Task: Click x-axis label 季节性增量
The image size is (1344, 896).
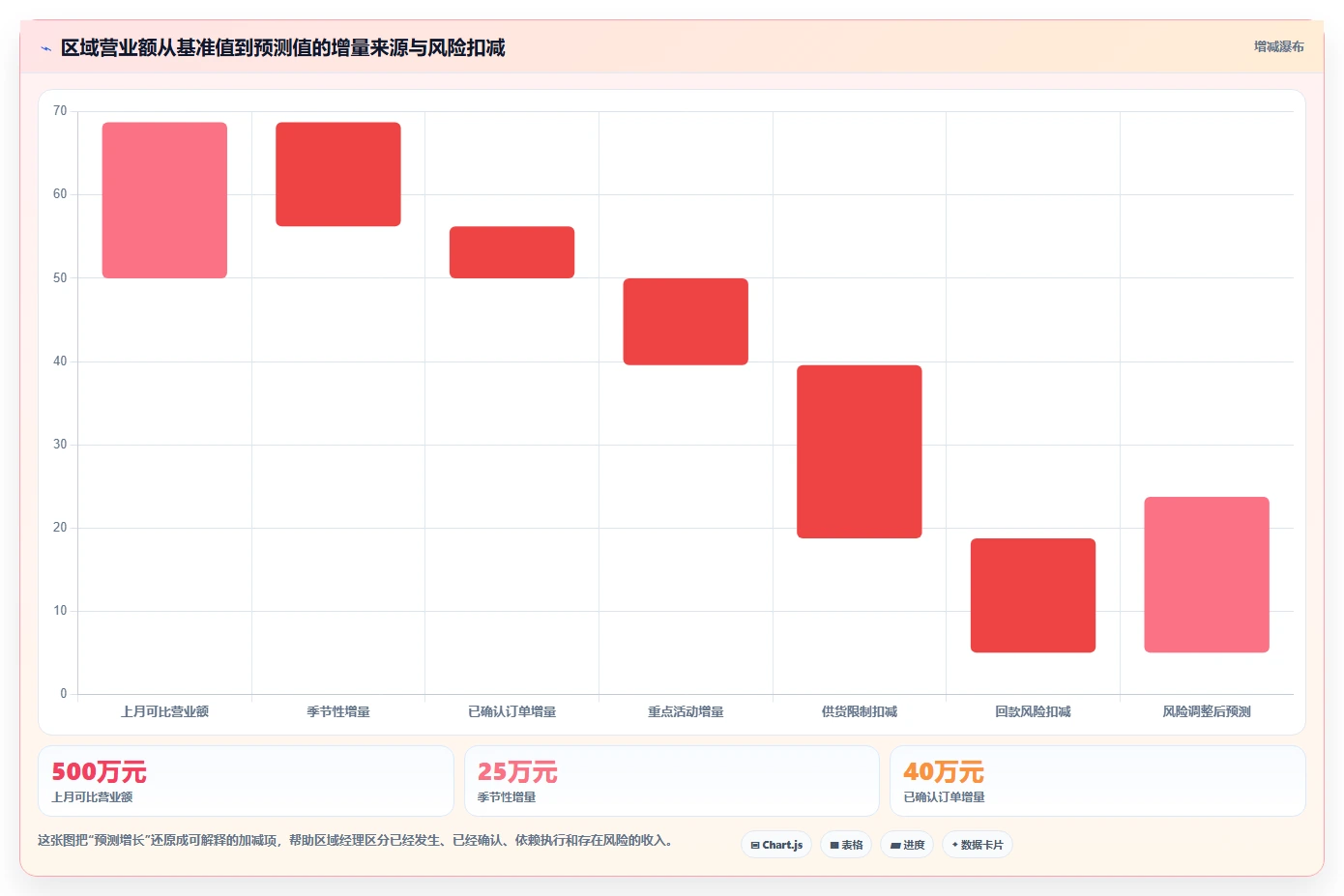Action: coord(338,711)
